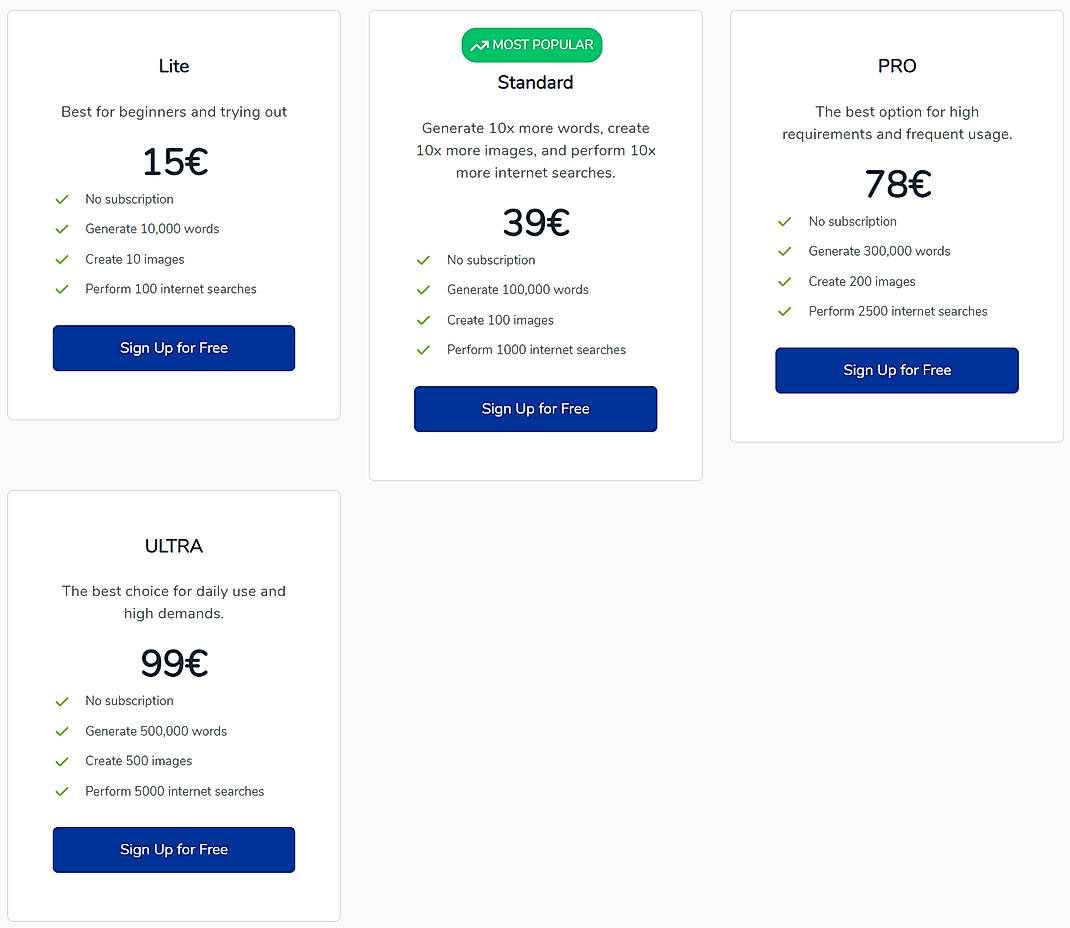Viewport: 1070px width, 928px height.
Task: Click Sign Up for Free under ULTRA plan
Action: coord(173,849)
